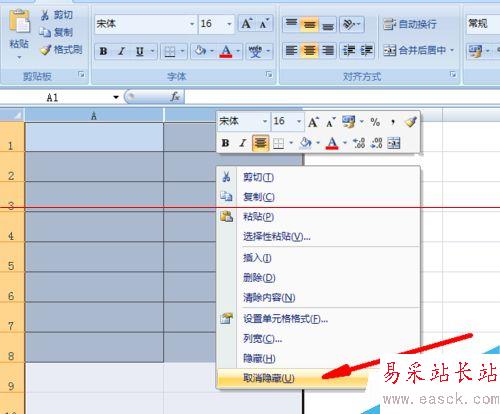Click the increase indent icon
The width and height of the screenshot is (500, 414).
click(366, 51)
